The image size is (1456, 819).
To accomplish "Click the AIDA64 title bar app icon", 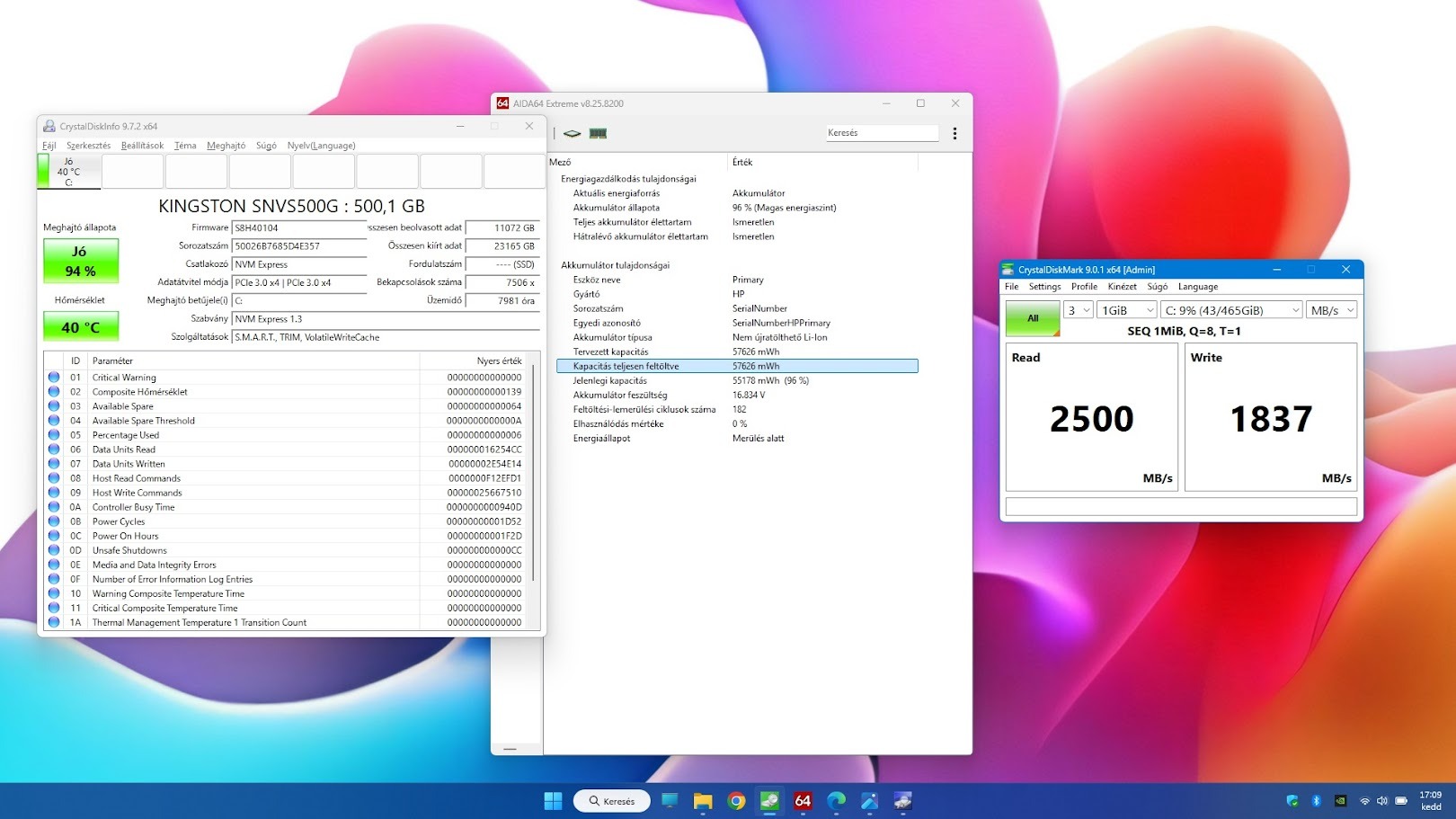I will [502, 103].
